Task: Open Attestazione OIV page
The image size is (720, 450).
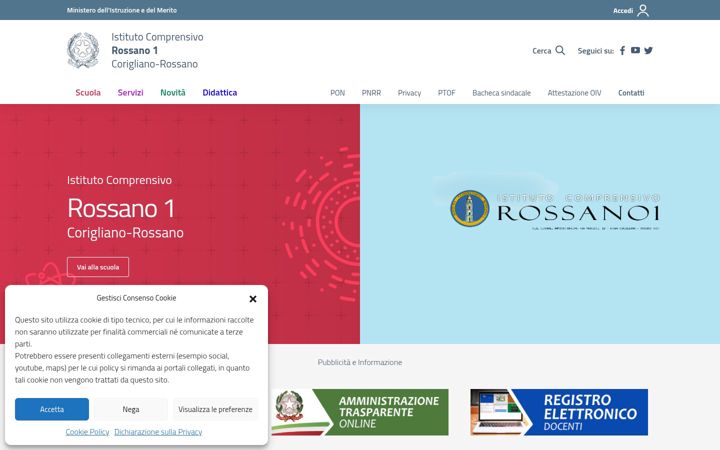Action: [574, 93]
